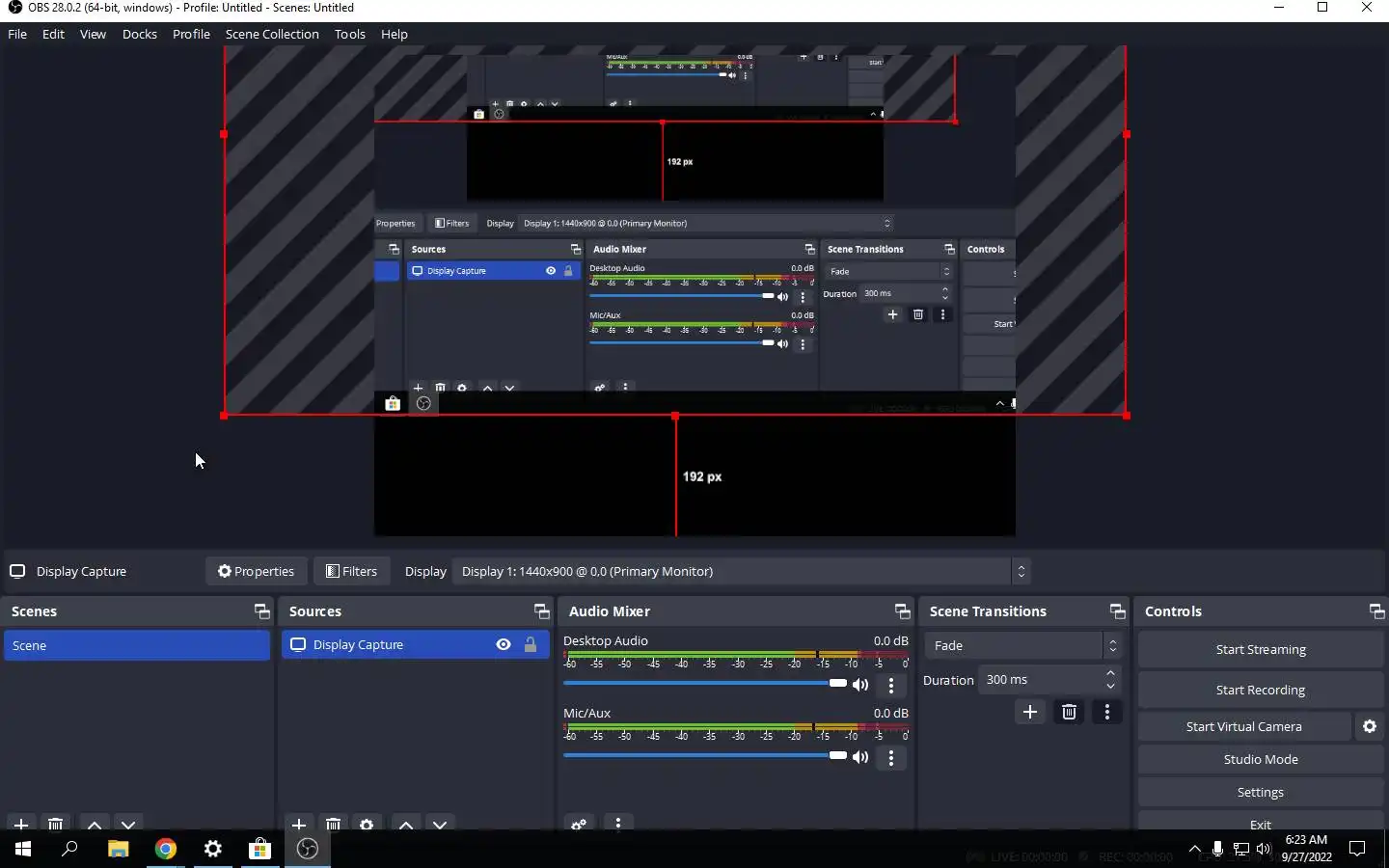The image size is (1389, 868).
Task: Decrease transition Duration with down arrow
Action: [x=1111, y=687]
